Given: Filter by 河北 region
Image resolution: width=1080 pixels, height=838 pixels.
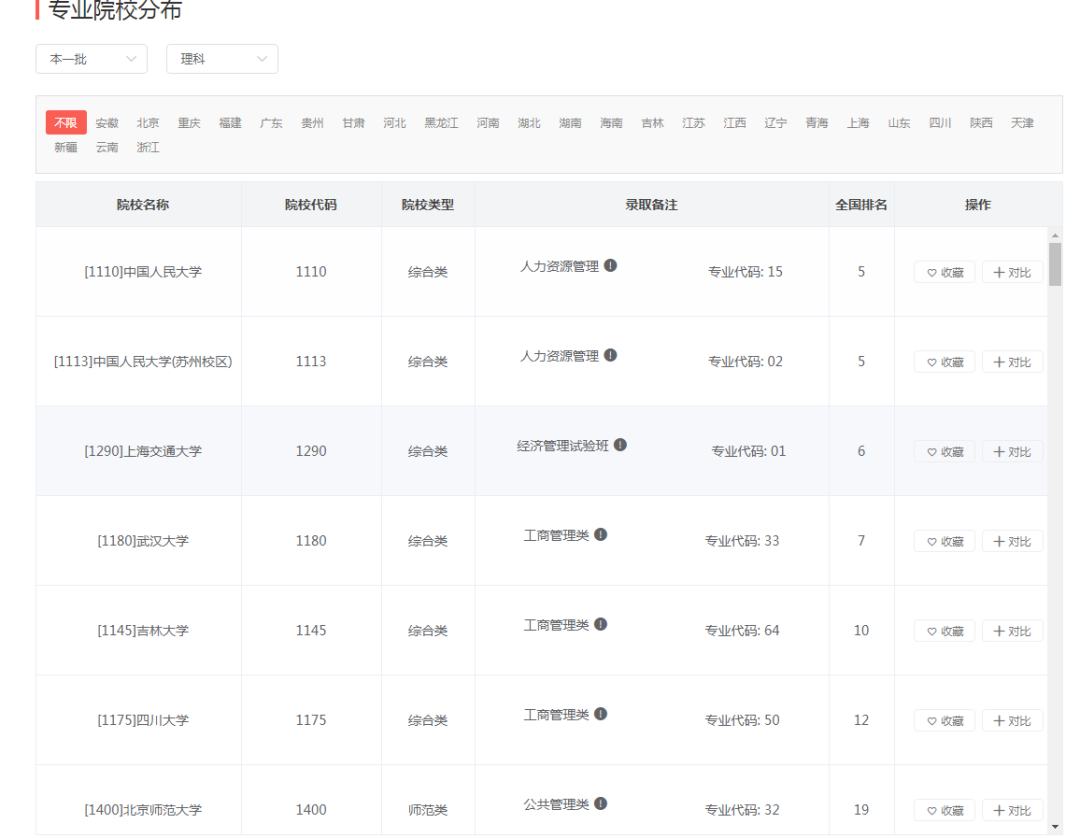Looking at the screenshot, I should tap(395, 123).
